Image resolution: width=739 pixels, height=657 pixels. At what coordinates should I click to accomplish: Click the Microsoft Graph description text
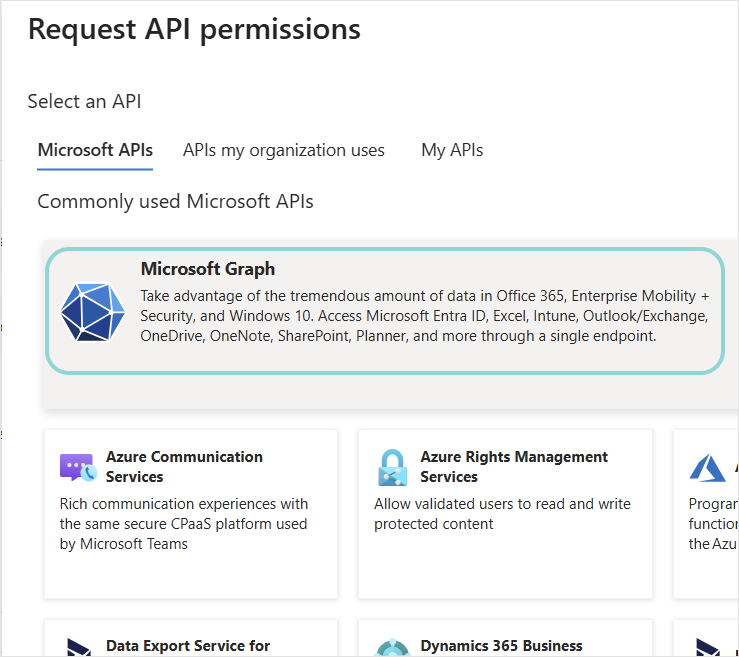click(425, 316)
